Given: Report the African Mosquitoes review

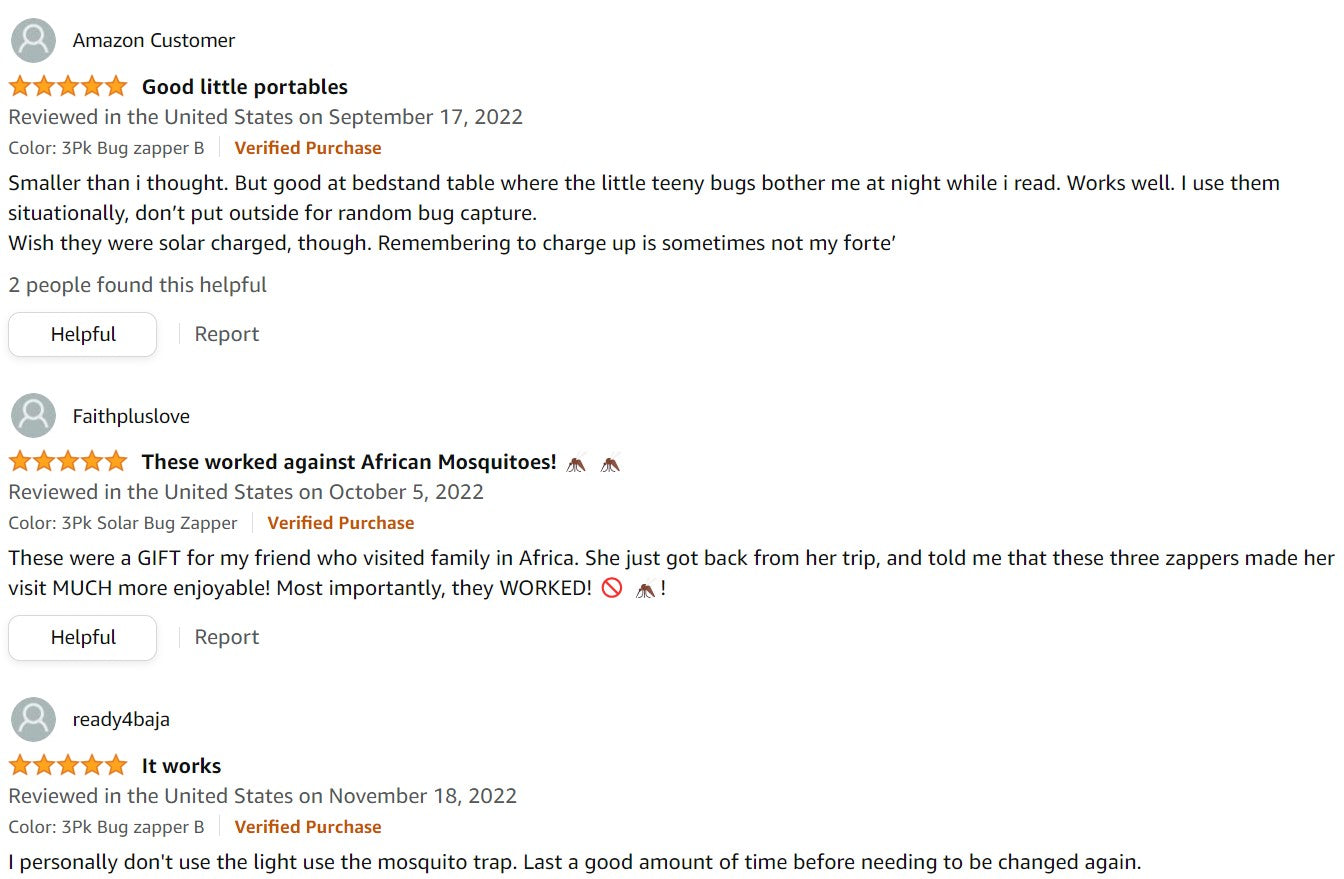Looking at the screenshot, I should [x=226, y=637].
